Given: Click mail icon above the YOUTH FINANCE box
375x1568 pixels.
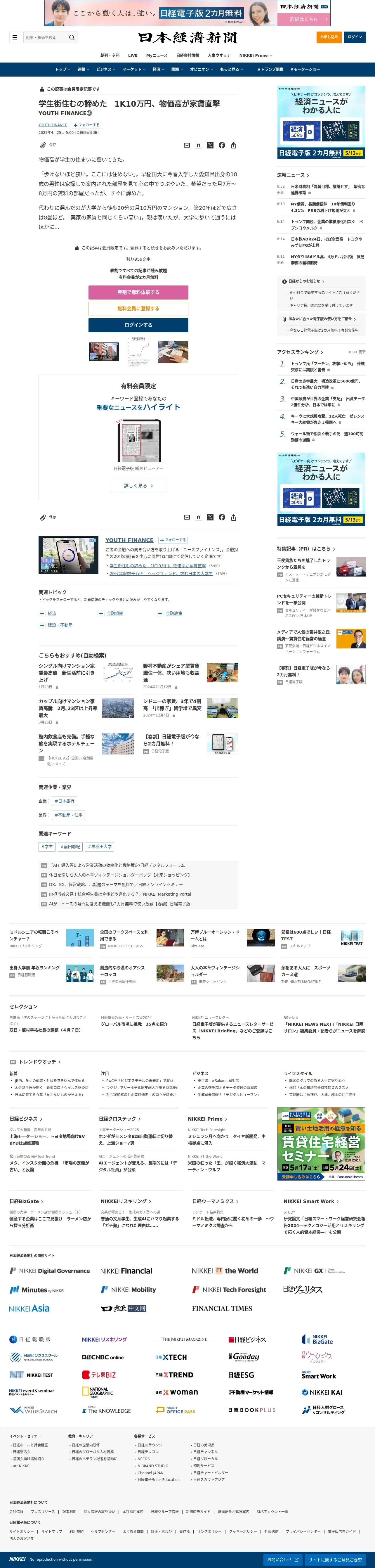Looking at the screenshot, I should coord(187,517).
